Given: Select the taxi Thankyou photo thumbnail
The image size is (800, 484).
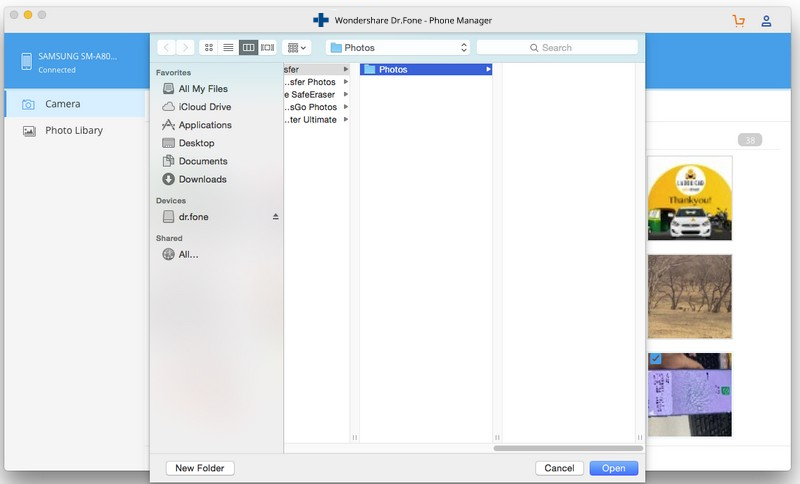Looking at the screenshot, I should point(690,198).
